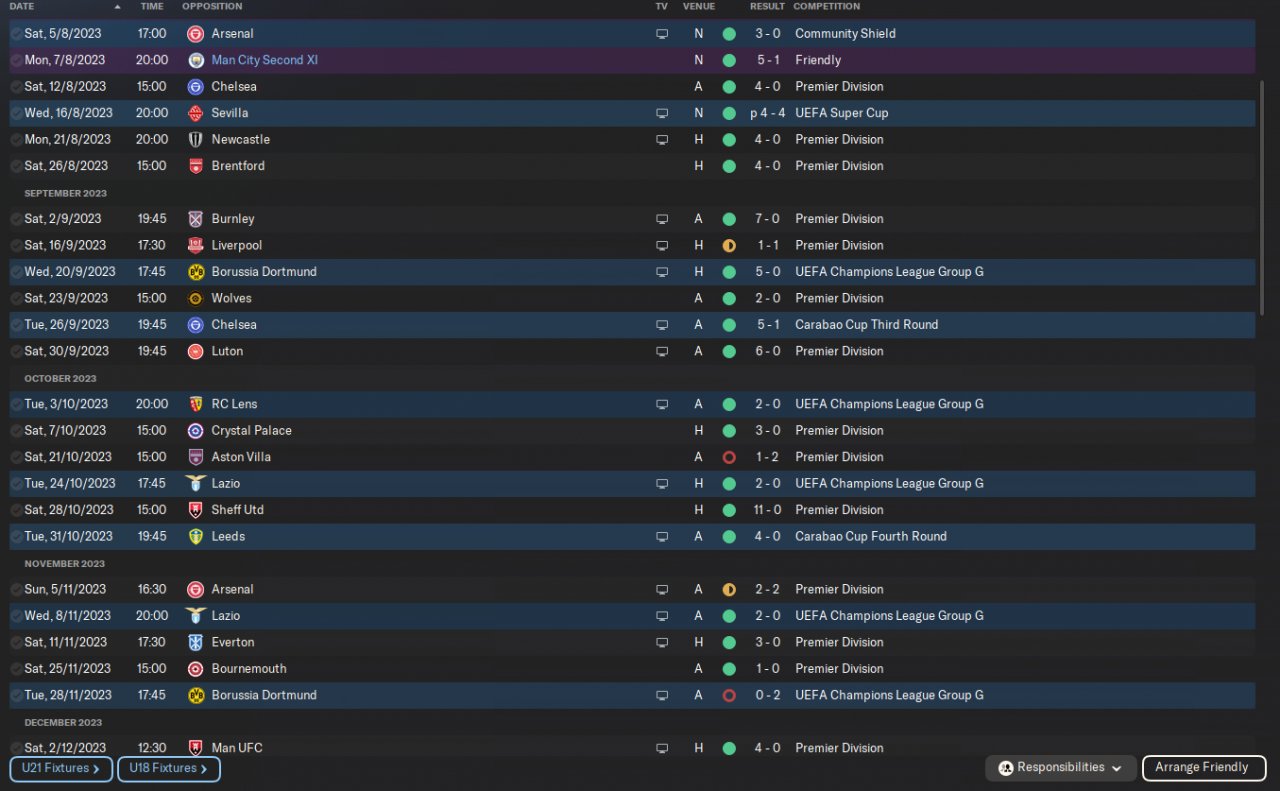Click the TV broadcast icon for Newcastle match
This screenshot has width=1280, height=791.
click(661, 140)
